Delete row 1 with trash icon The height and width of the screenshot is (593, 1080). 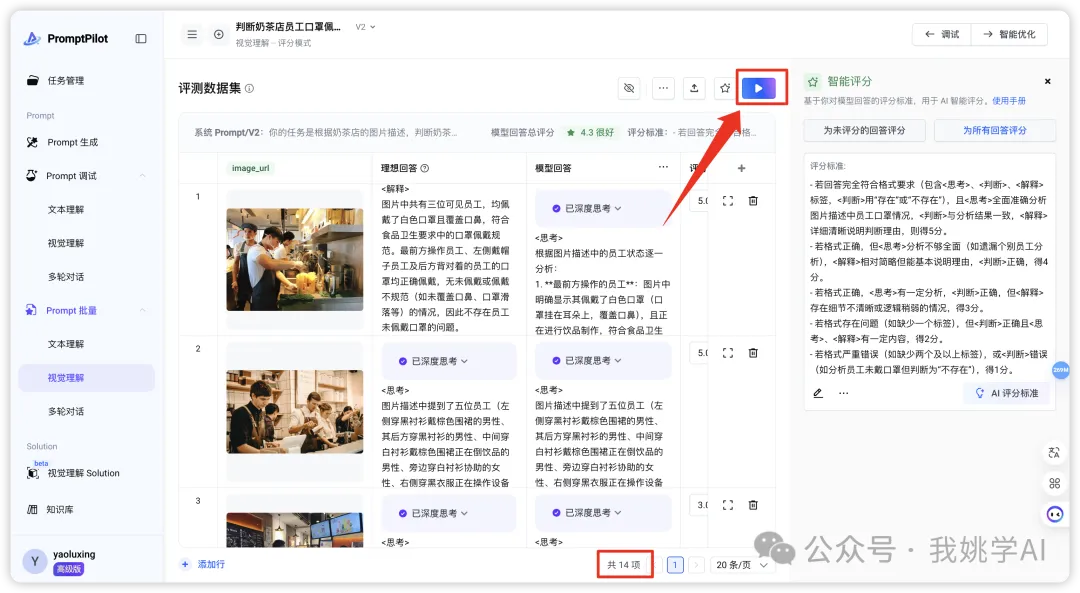click(x=753, y=201)
